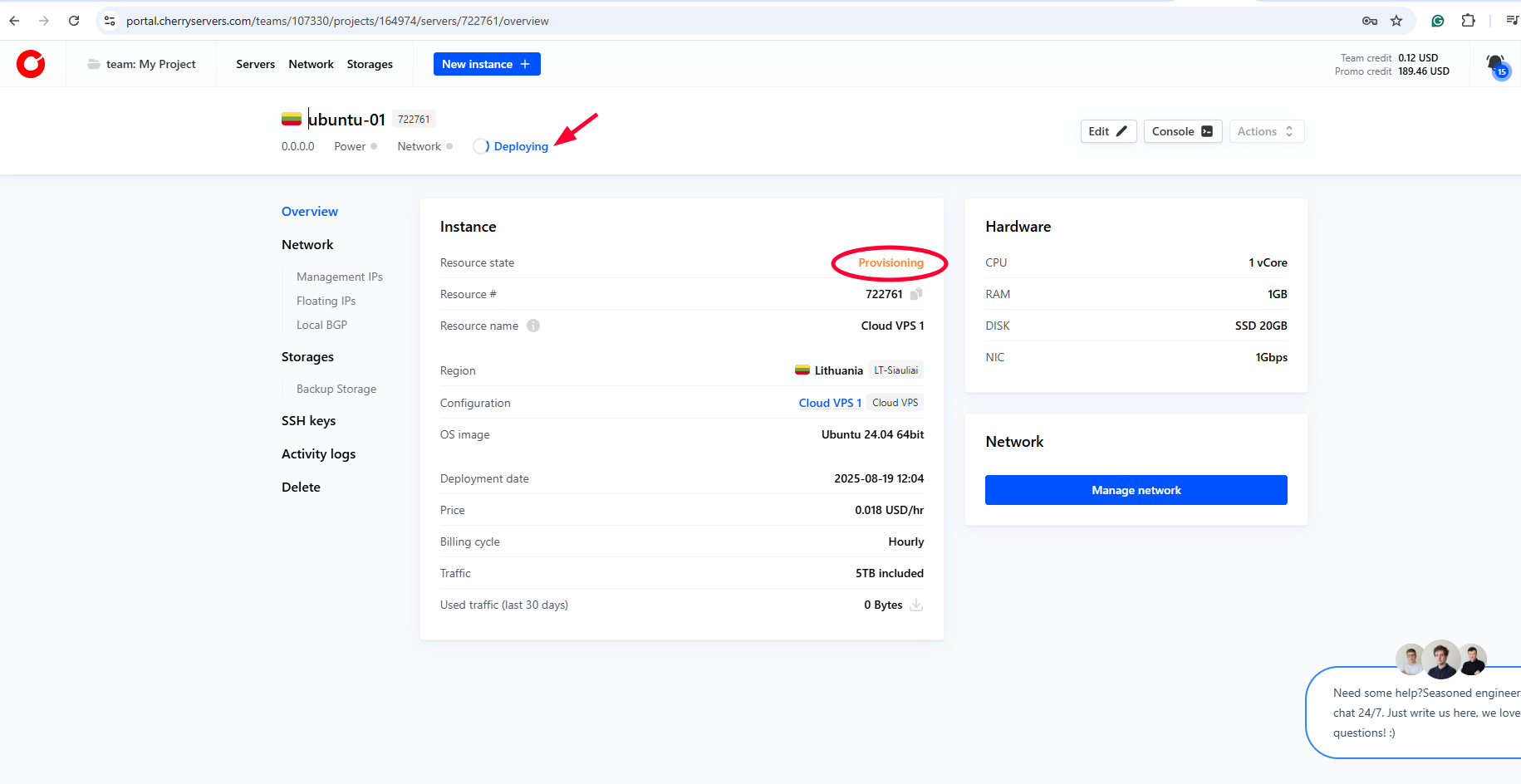Copy the resource number 722761
Screen dimensions: 1521x784
coord(916,294)
